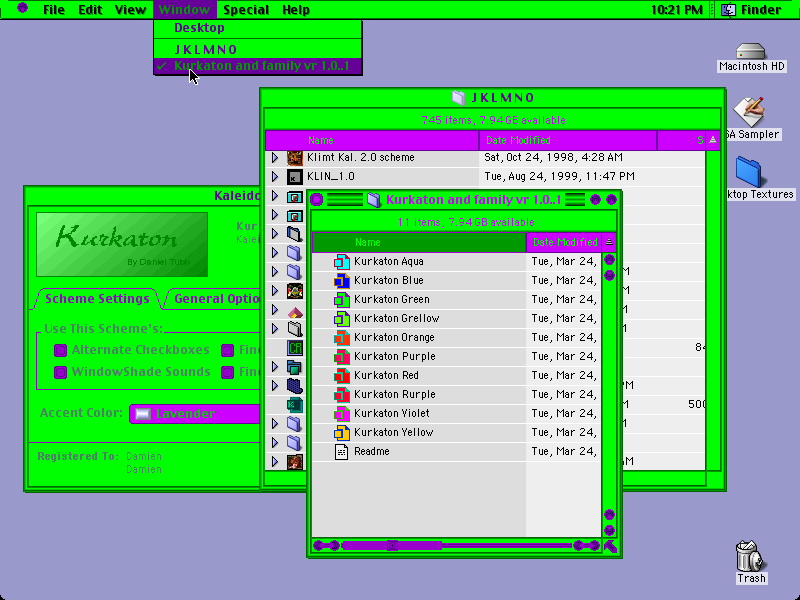Click the size box of the Kurkaton window
This screenshot has height=600, width=800.
610,546
